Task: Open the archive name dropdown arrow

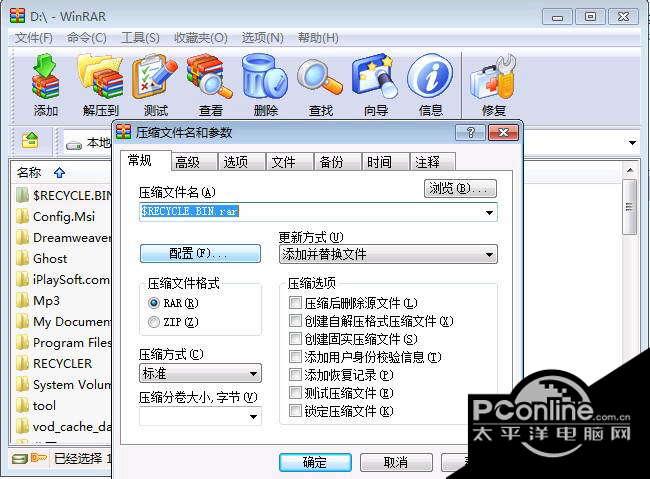Action: [489, 213]
